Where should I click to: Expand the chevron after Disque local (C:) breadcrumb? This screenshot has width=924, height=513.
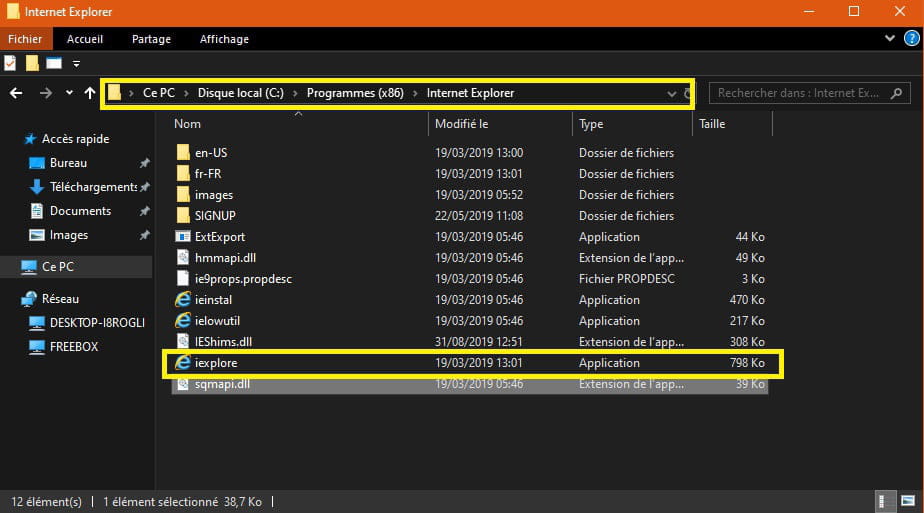tap(295, 93)
